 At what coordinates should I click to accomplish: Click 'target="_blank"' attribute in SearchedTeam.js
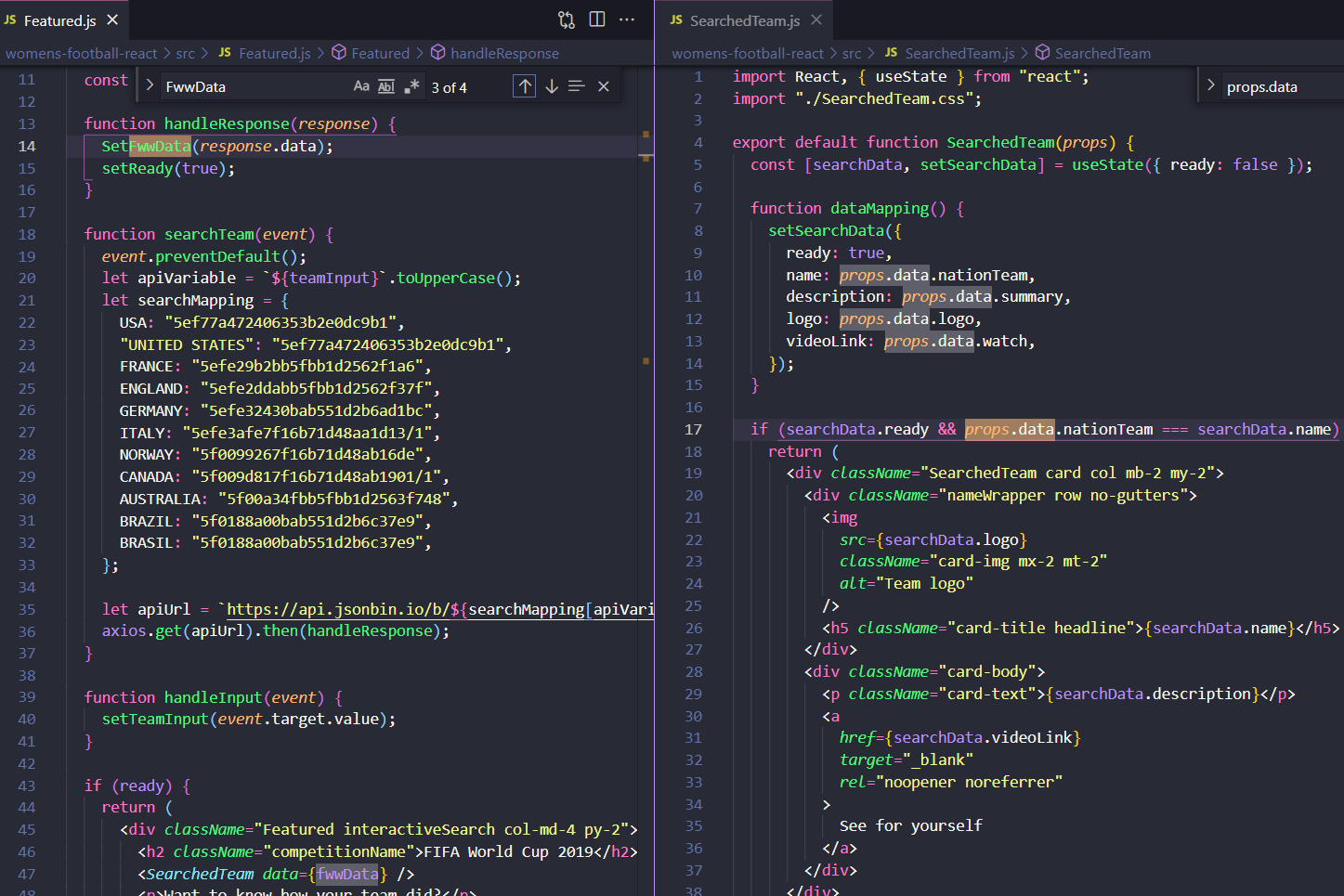(x=907, y=760)
